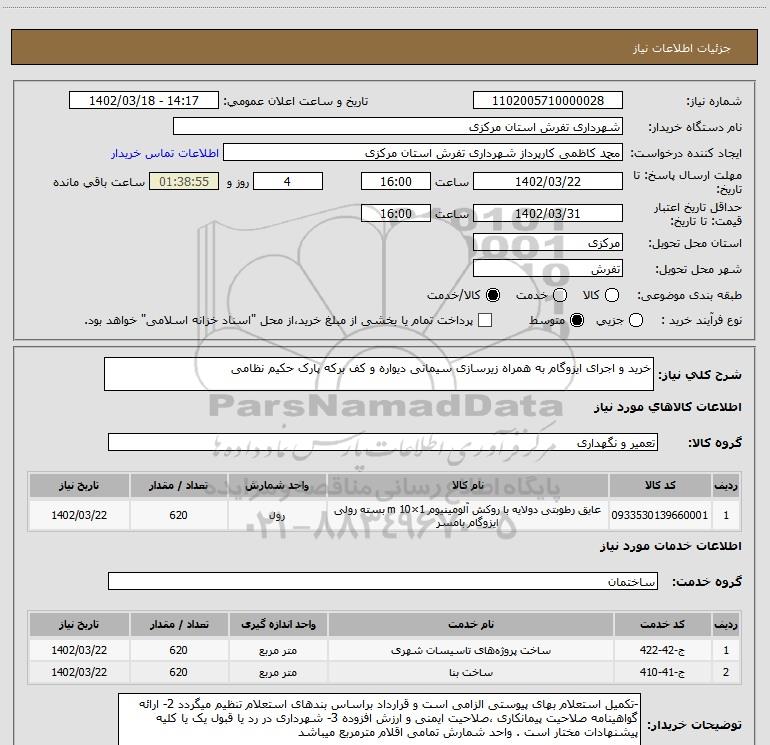Image resolution: width=770 pixels, height=745 pixels.
Task: Click the page header جزئیات اطلاعات نیاز
Action: click(x=681, y=48)
